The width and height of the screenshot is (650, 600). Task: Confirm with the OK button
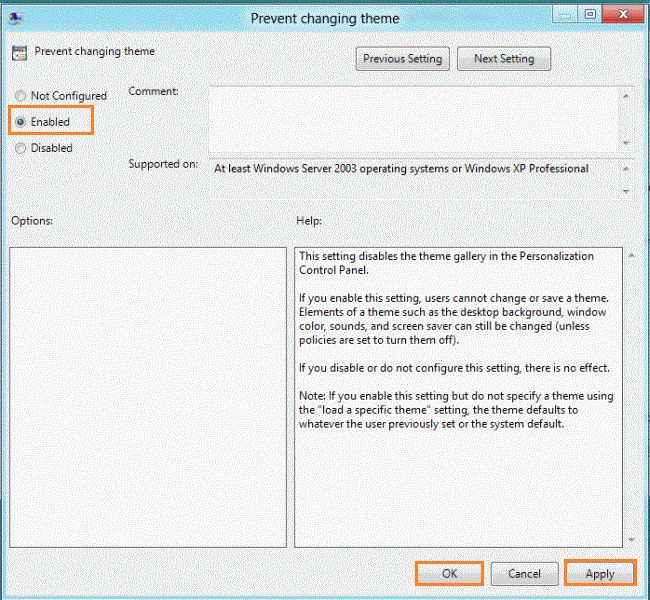coord(449,573)
